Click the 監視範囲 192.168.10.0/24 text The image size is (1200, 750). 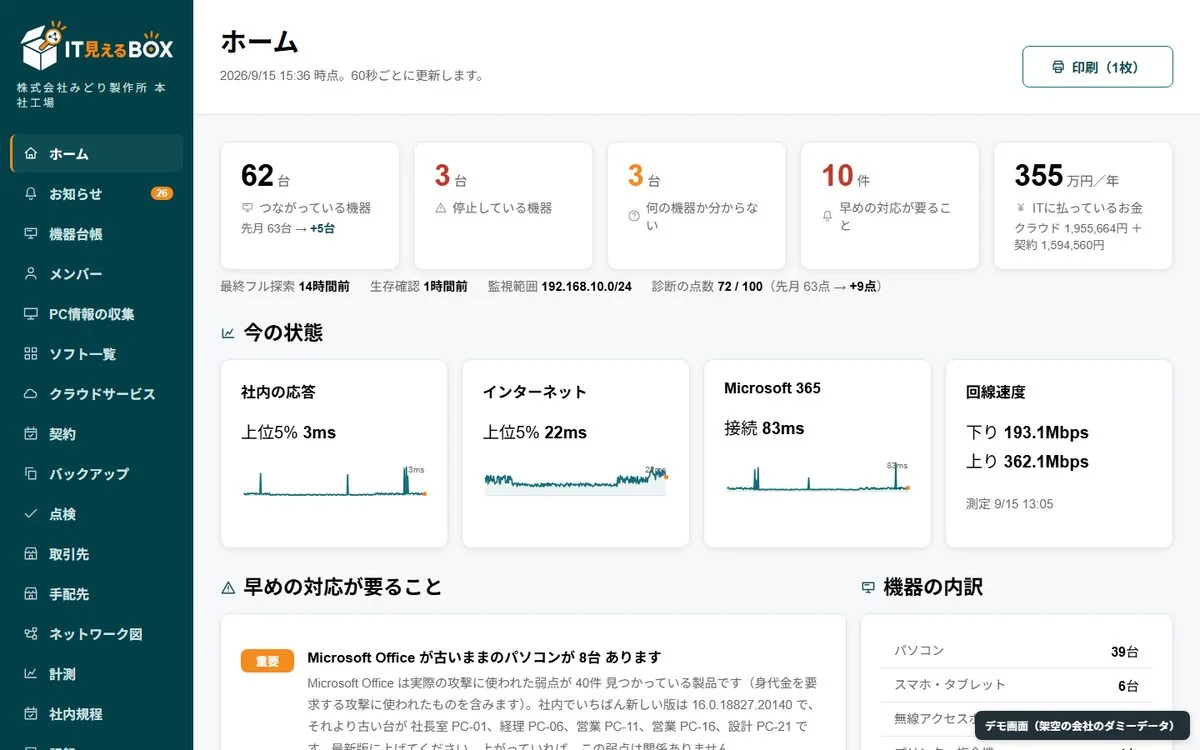coord(560,287)
